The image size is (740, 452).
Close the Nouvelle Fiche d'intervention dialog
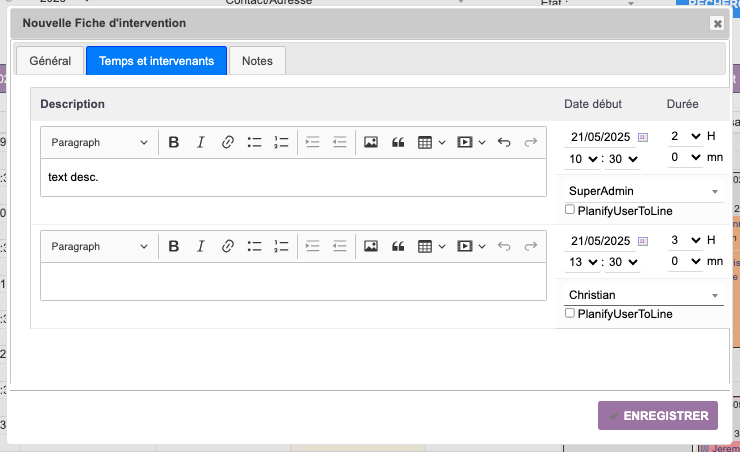[717, 23]
